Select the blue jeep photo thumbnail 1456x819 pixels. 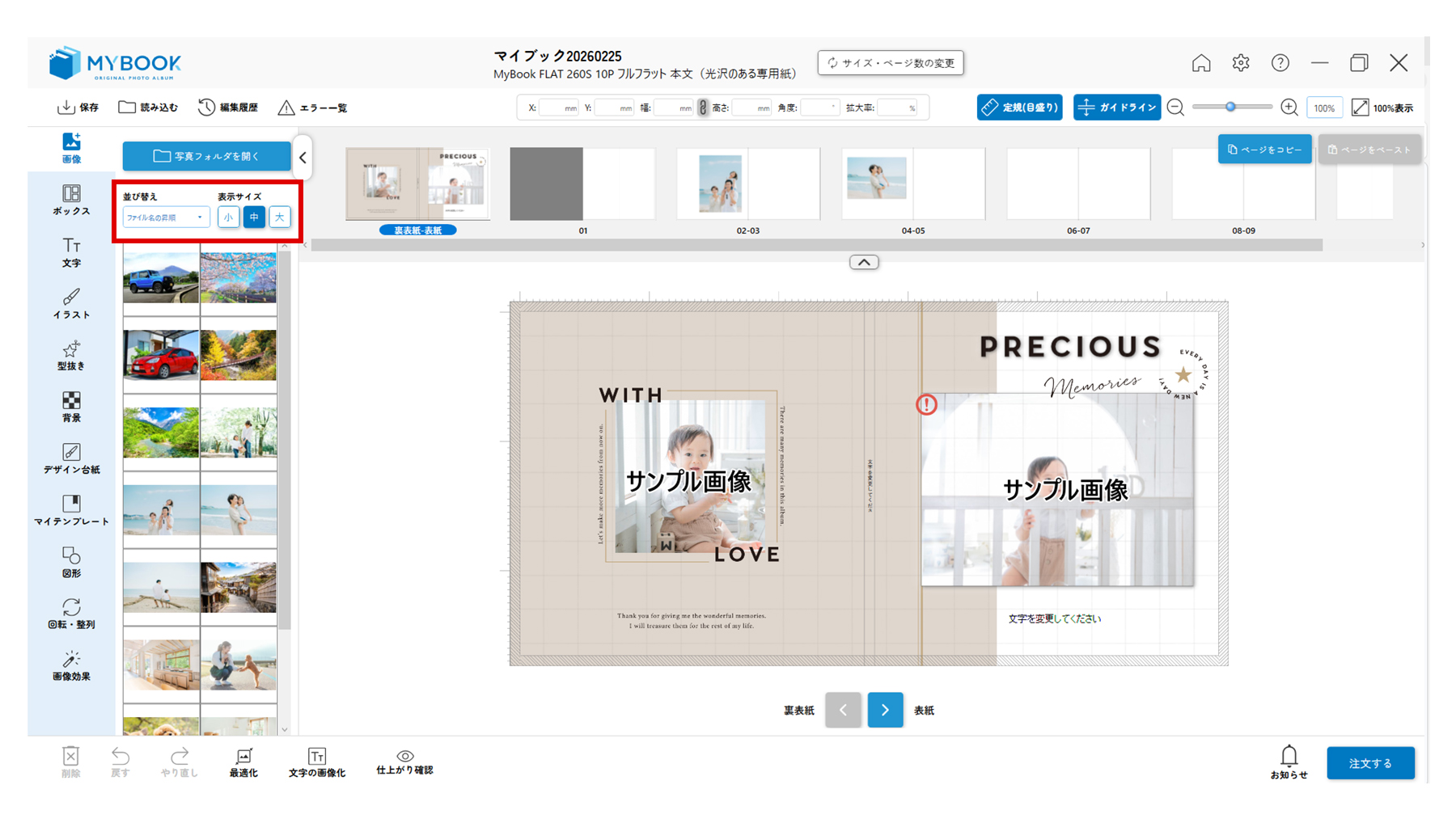point(161,277)
